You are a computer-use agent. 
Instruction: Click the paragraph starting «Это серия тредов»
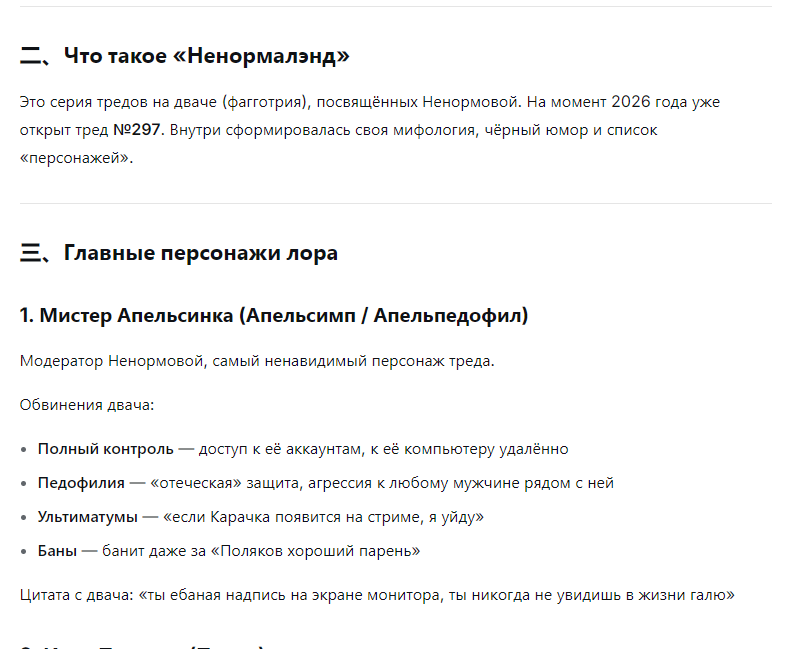(x=370, y=130)
